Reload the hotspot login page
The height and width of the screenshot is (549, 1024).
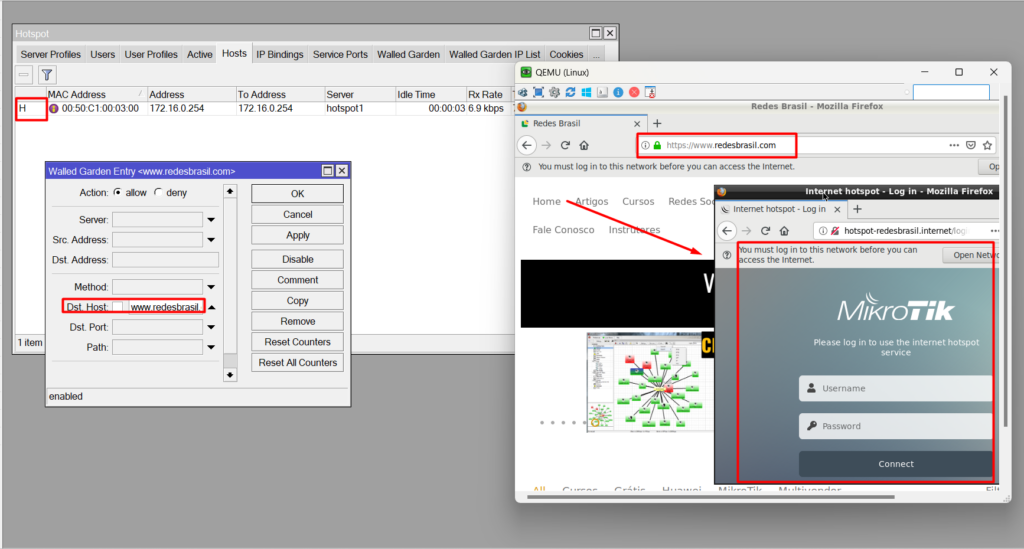click(x=765, y=230)
